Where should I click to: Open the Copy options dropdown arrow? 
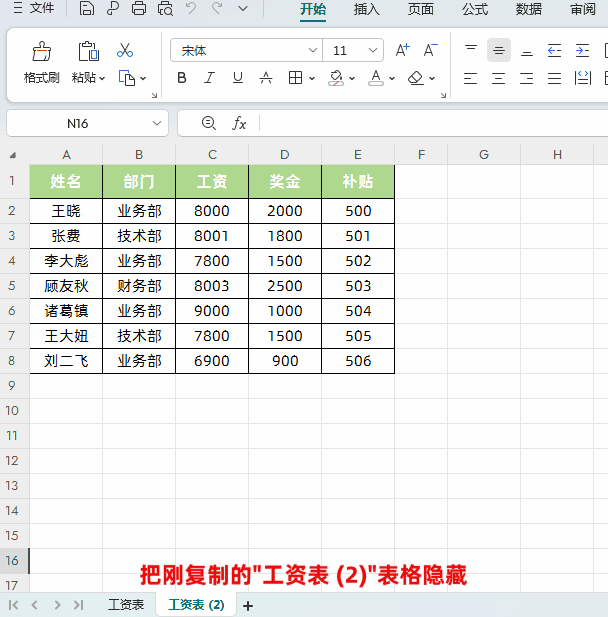(143, 78)
